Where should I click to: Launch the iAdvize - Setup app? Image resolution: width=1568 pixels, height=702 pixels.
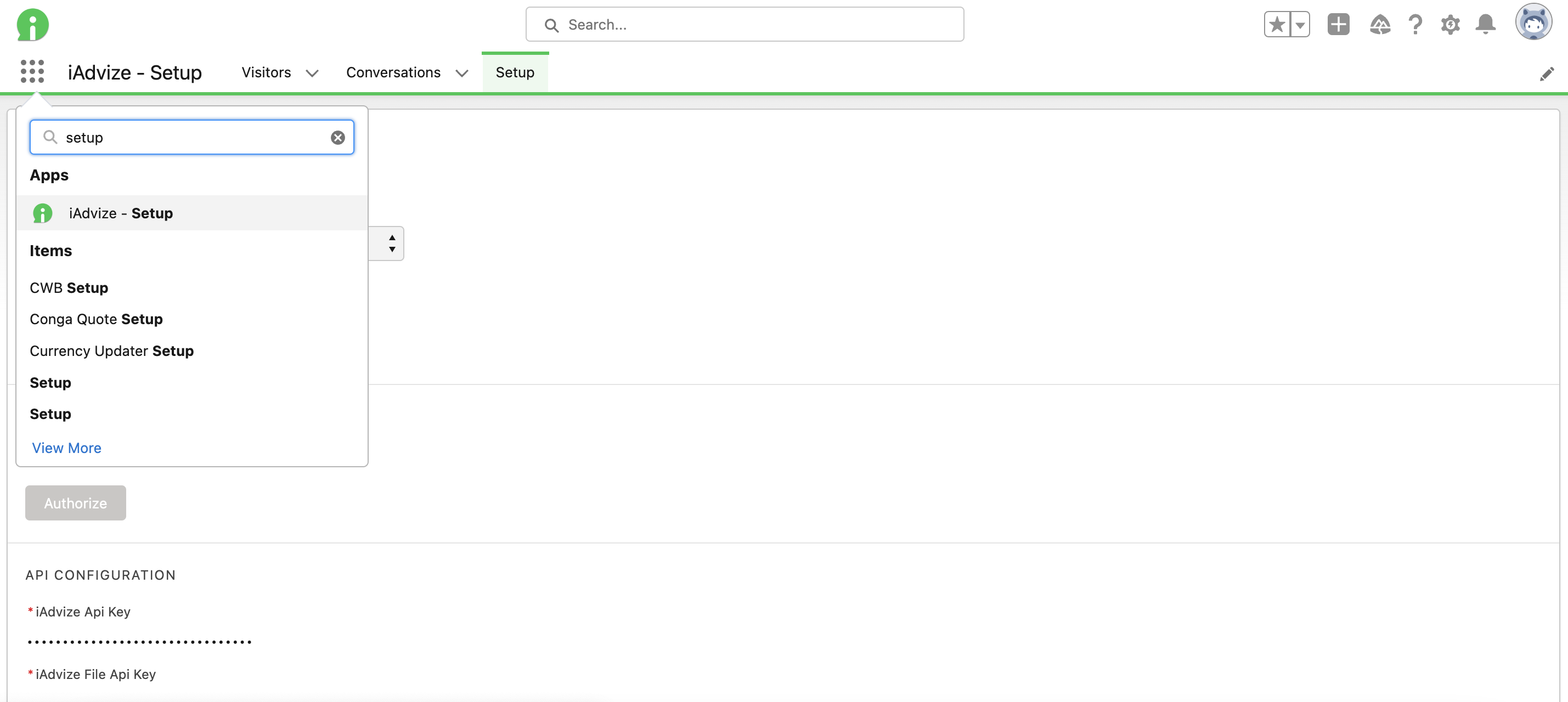click(x=191, y=213)
